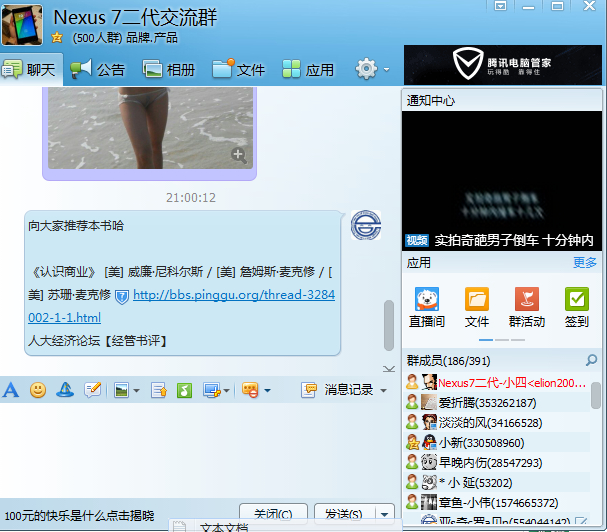Click the message blocking chat bubble icon
Viewport: 607px width, 532px height.
click(250, 390)
